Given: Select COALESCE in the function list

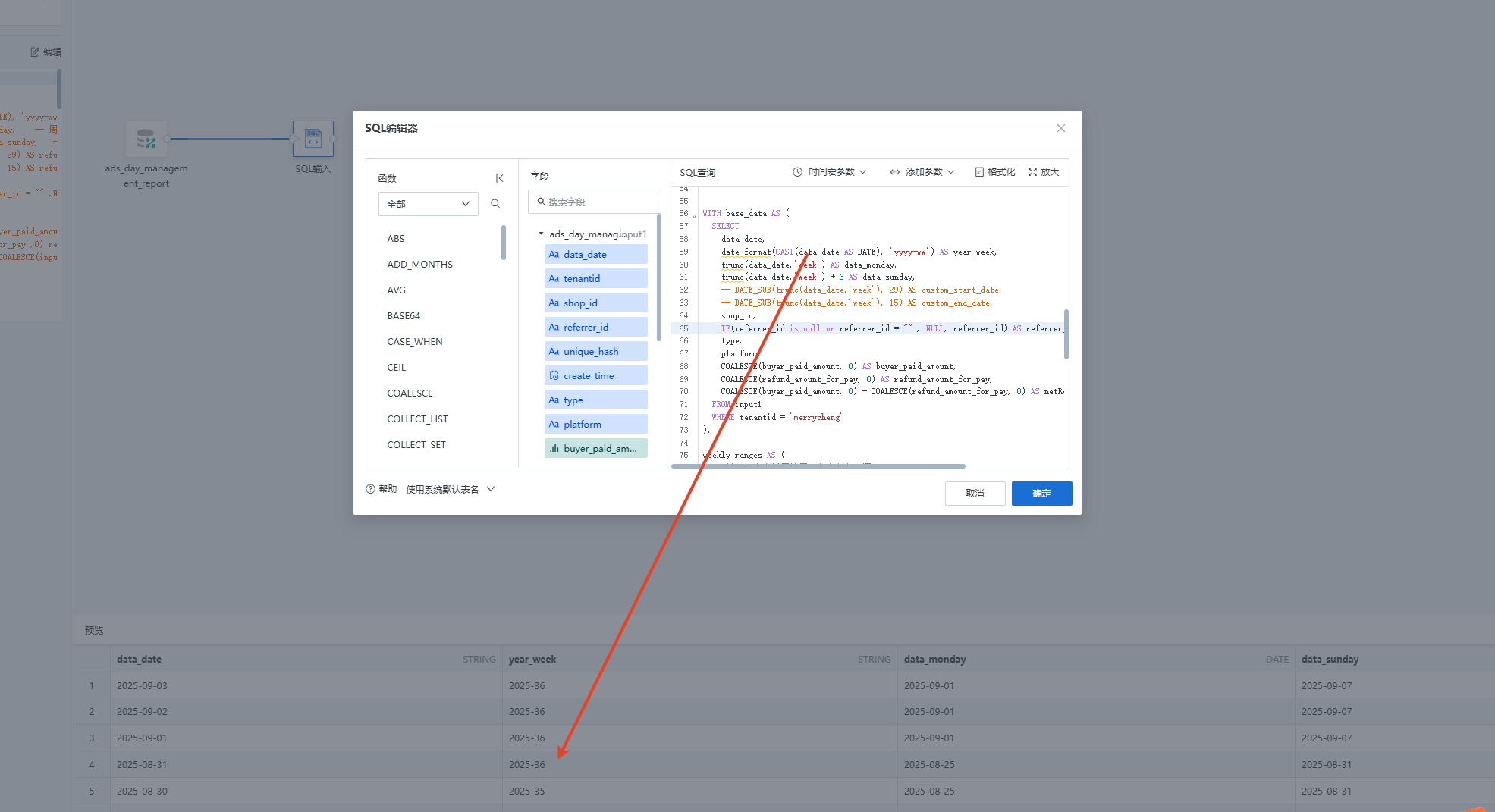Looking at the screenshot, I should click(x=410, y=393).
